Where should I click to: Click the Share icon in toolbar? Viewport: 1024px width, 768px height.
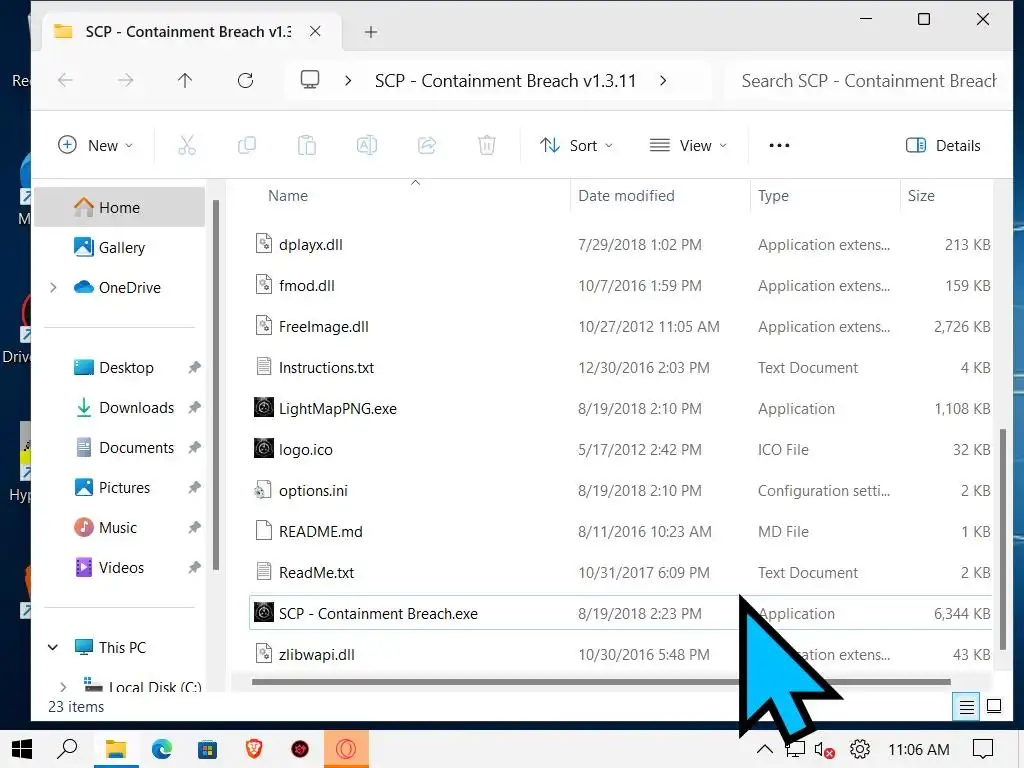[427, 145]
